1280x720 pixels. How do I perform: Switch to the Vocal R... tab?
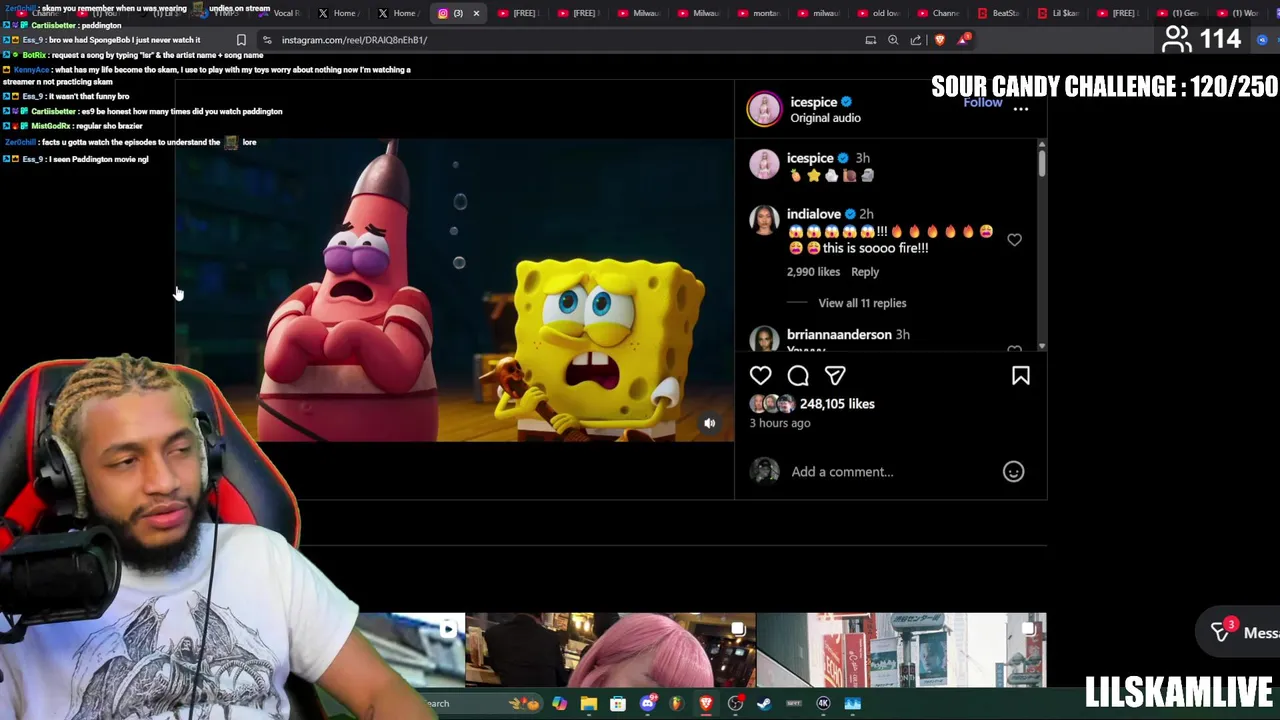278,13
